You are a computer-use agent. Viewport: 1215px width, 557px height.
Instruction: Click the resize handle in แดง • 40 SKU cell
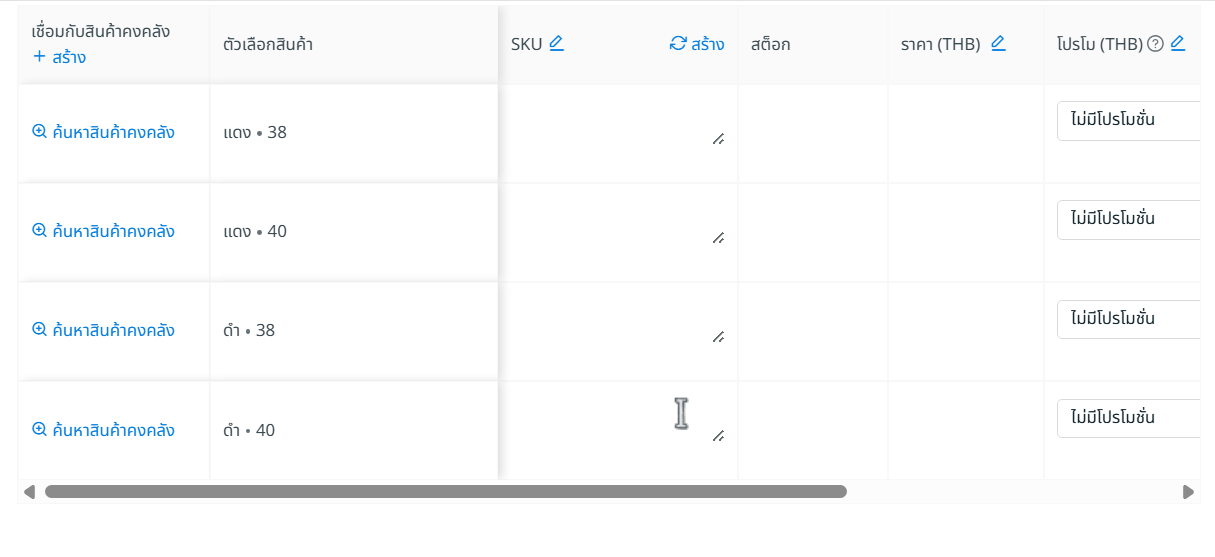[718, 238]
